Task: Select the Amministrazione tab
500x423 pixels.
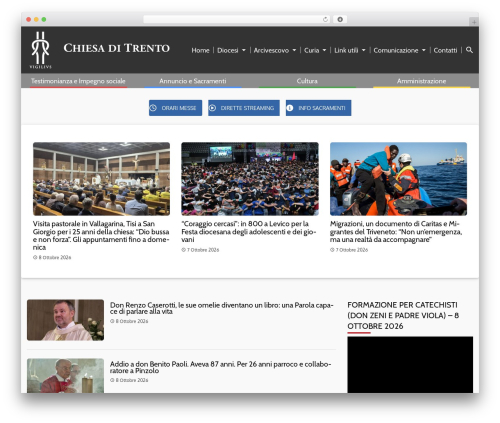Action: (x=421, y=81)
